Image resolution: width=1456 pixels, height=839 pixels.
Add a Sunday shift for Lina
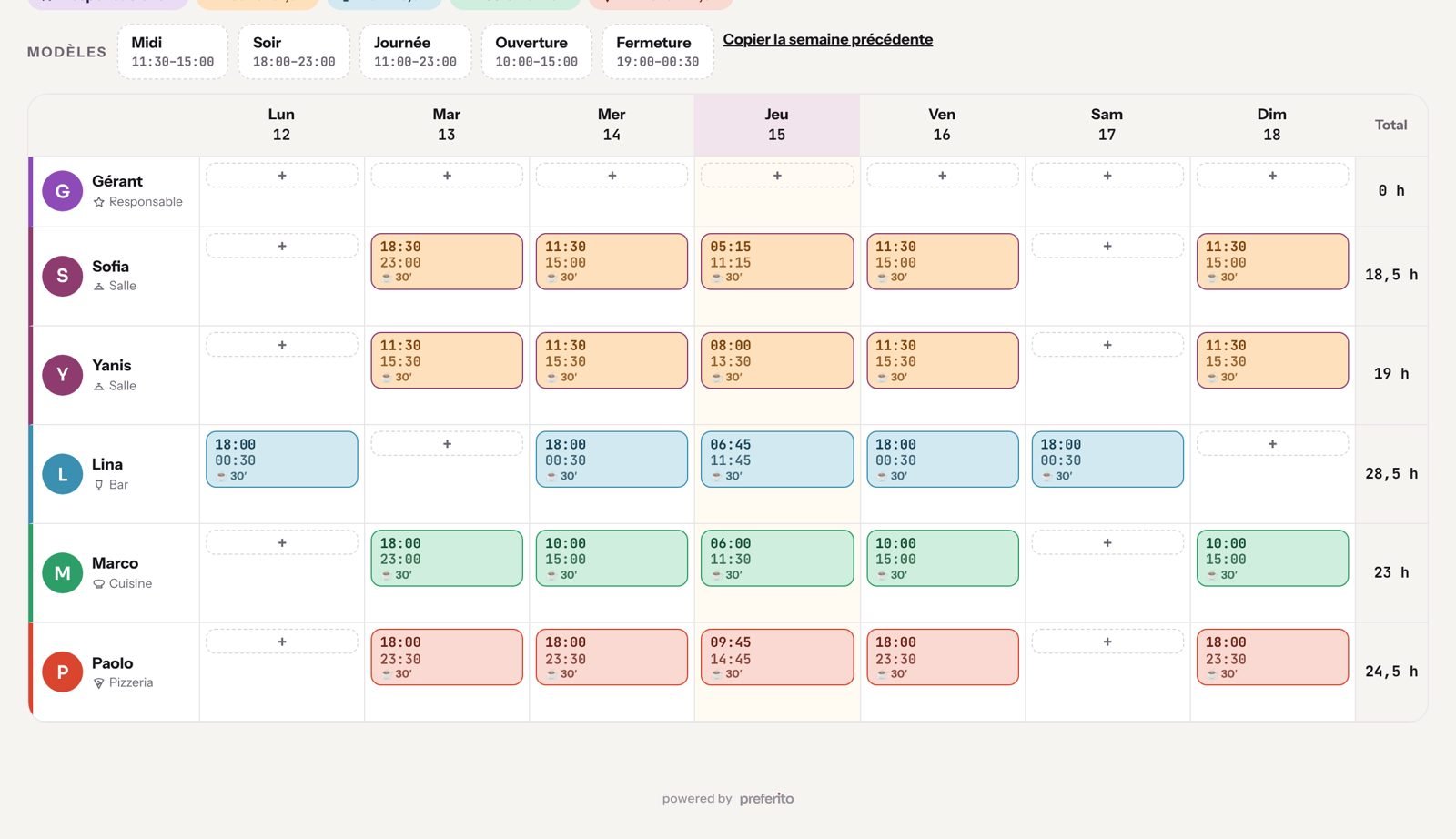[1272, 444]
